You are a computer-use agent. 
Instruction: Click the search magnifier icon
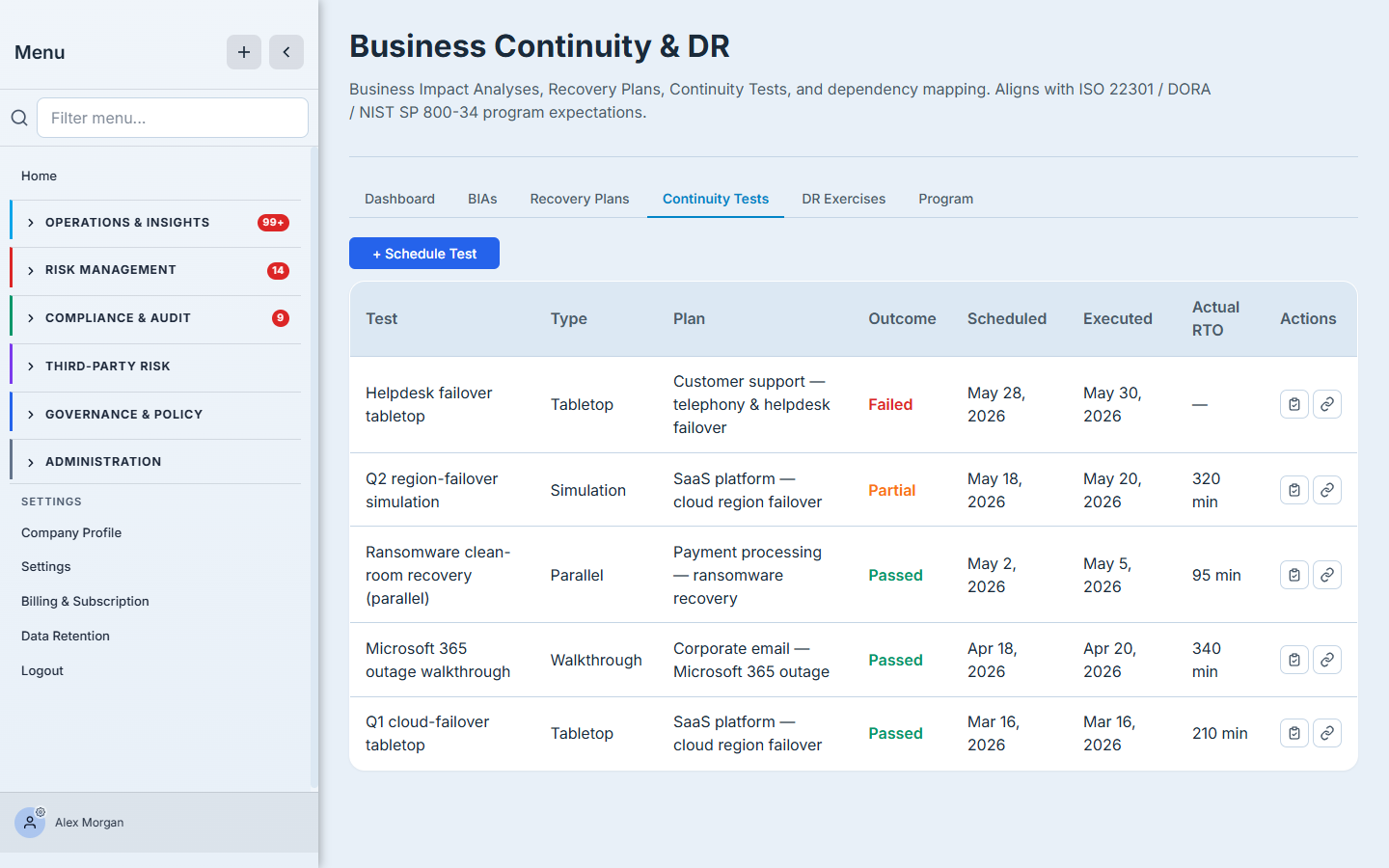(x=19, y=118)
